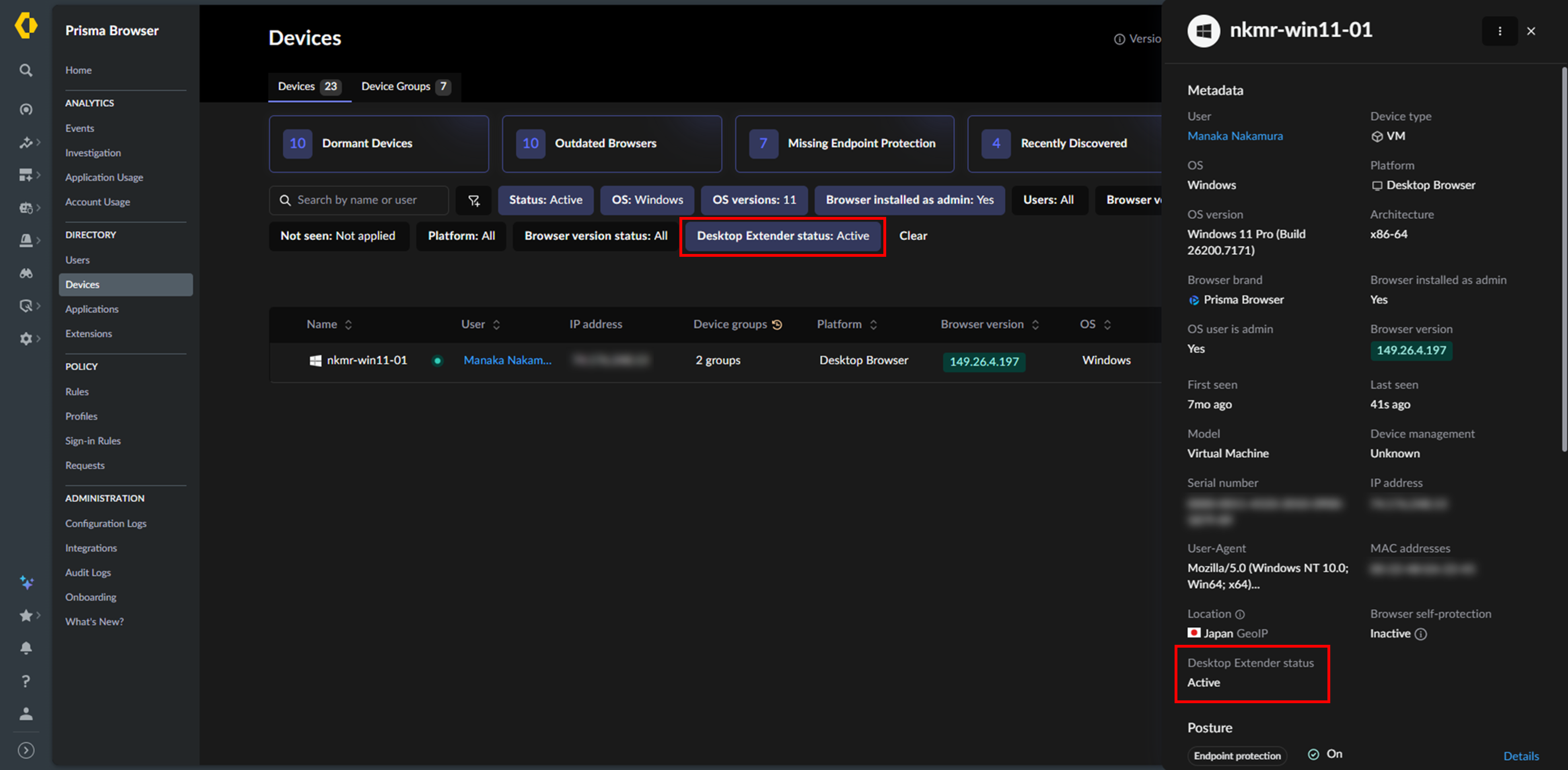Open the Status: Active filter

click(545, 200)
